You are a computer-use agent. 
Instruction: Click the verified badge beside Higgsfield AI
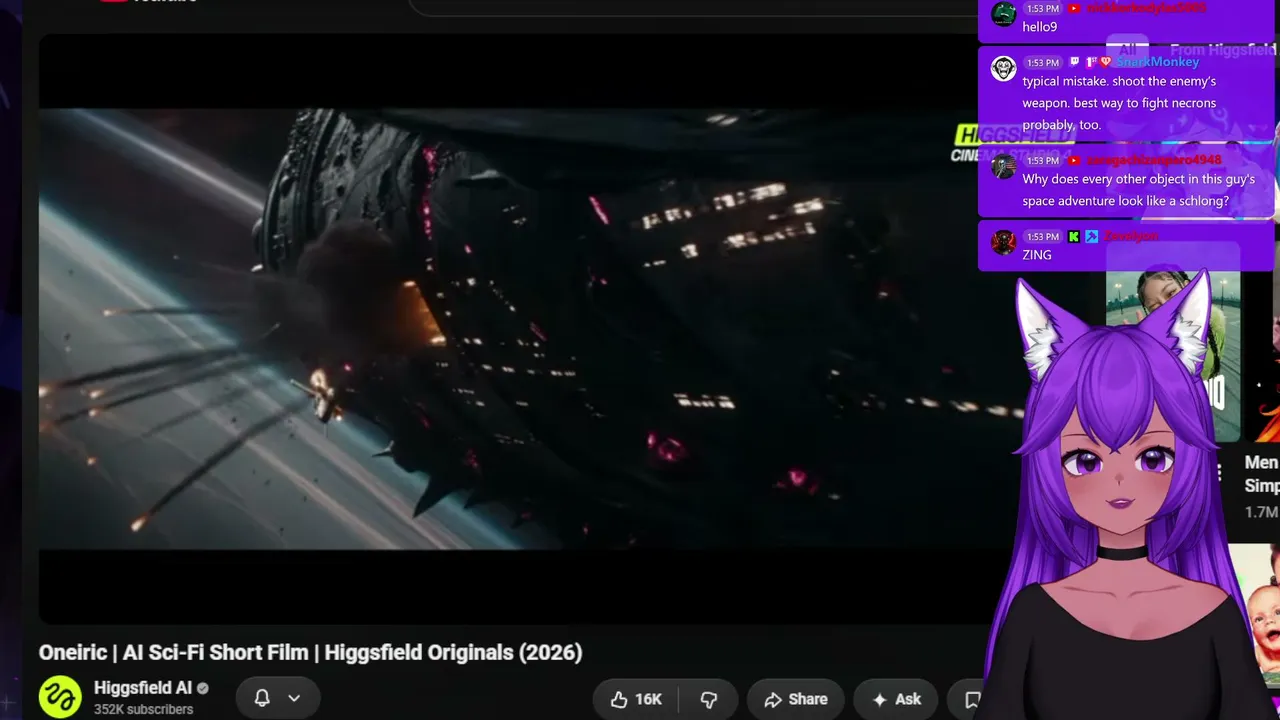coord(203,688)
